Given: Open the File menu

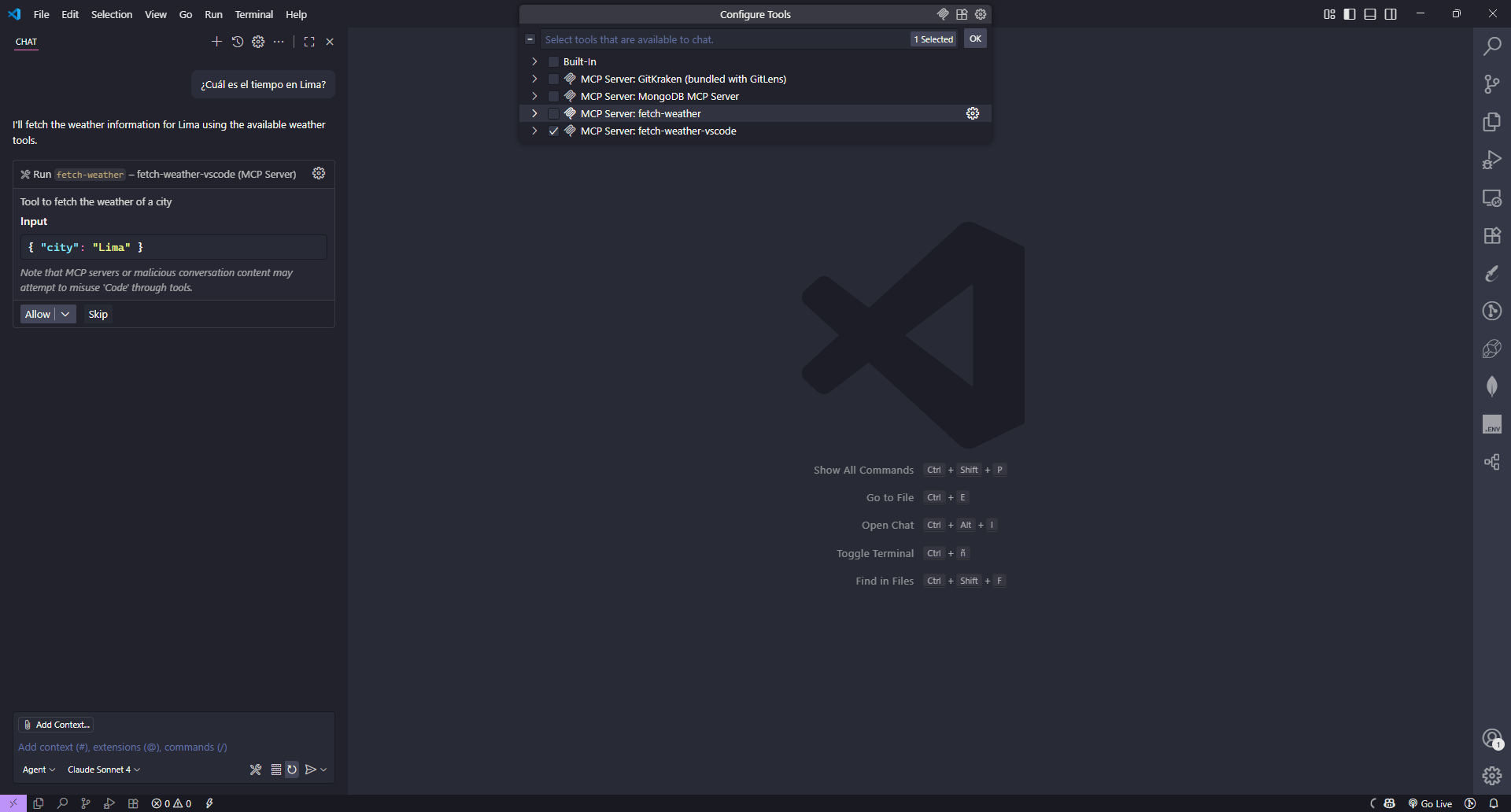Looking at the screenshot, I should [42, 14].
